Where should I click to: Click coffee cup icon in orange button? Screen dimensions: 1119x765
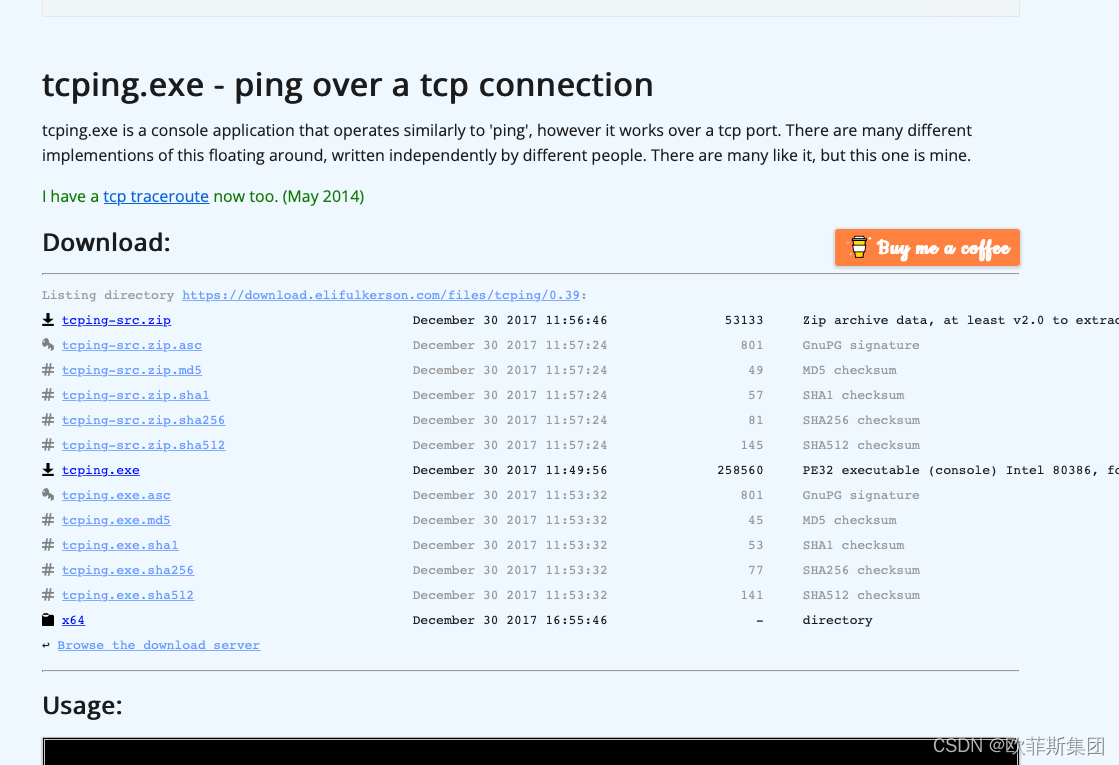859,247
